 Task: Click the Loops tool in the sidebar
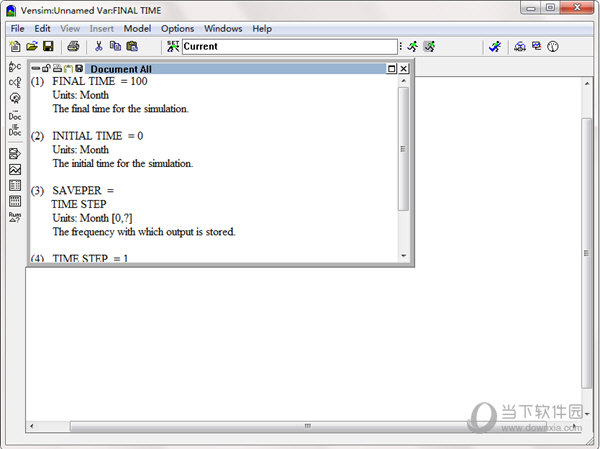[15, 98]
